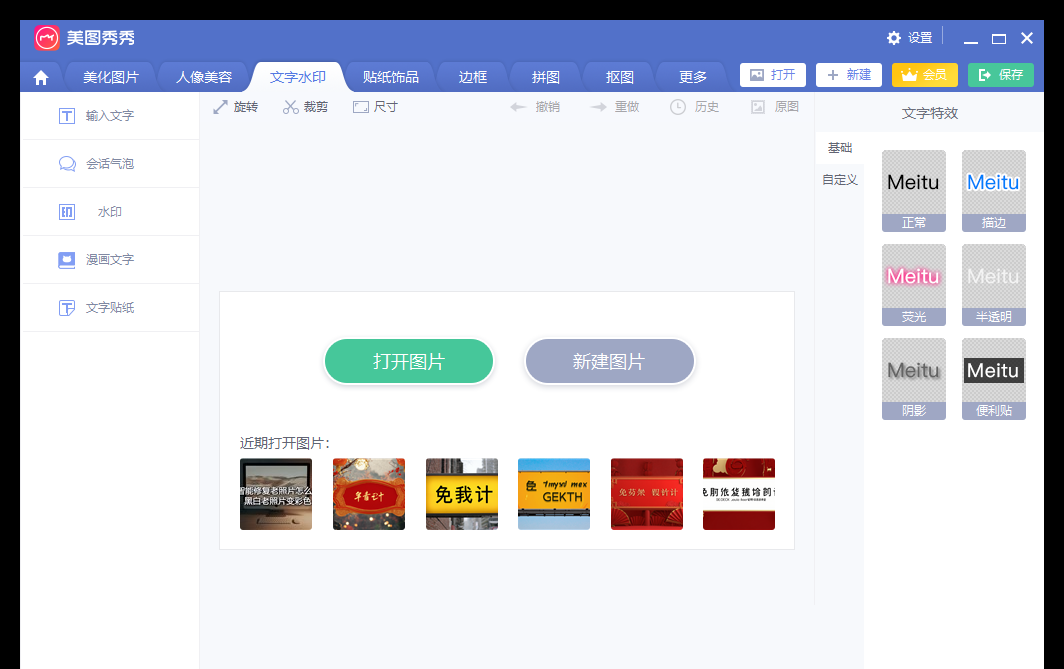Click the 新建 new button in header
This screenshot has height=669, width=1064.
849,75
